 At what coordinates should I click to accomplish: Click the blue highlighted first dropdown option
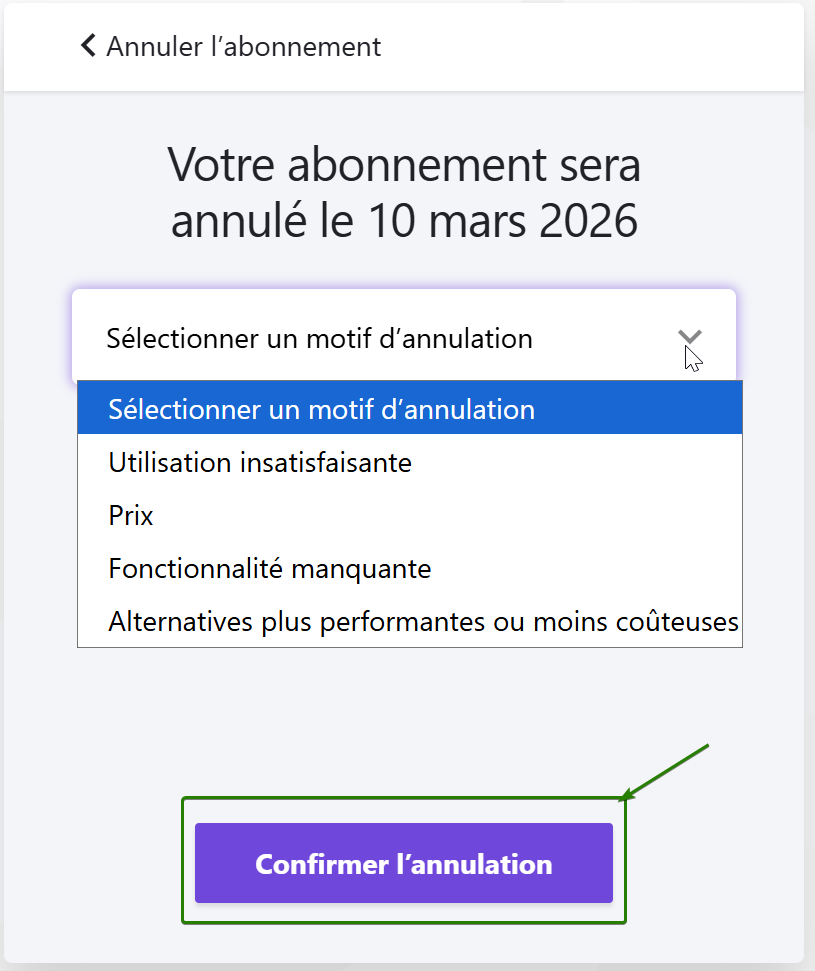[x=409, y=409]
